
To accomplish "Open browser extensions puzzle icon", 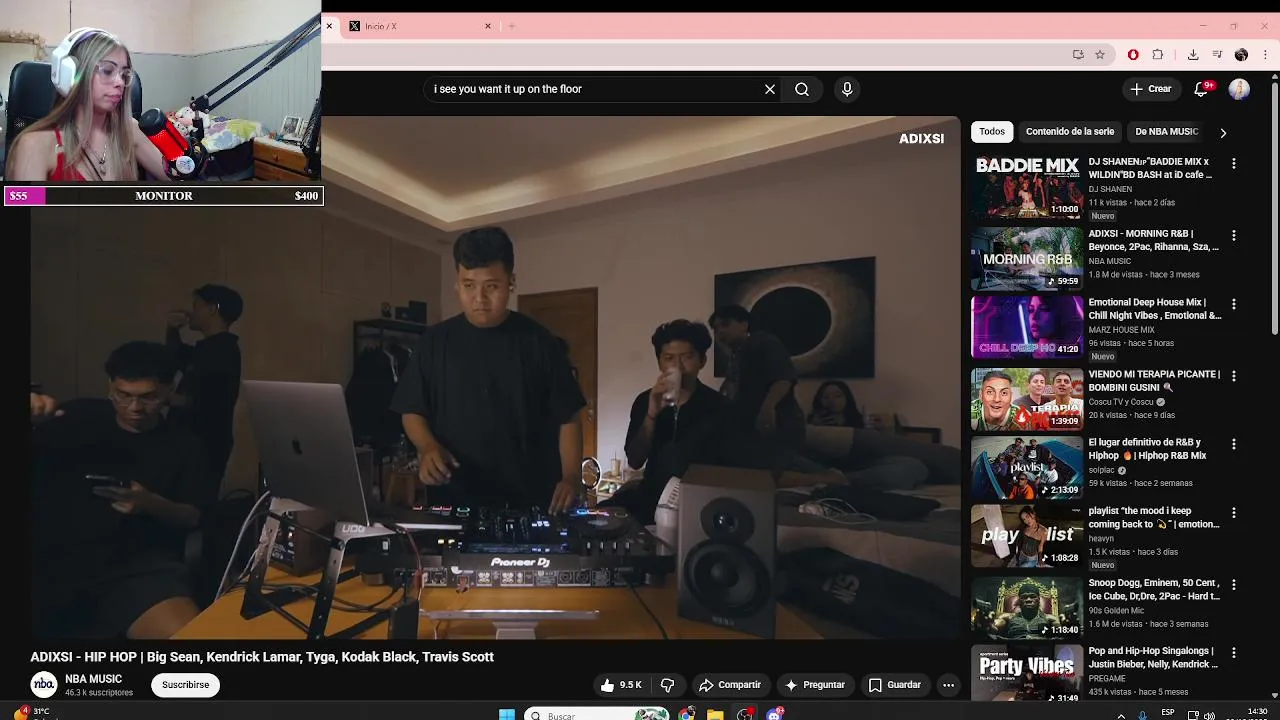I will pyautogui.click(x=1158, y=55).
